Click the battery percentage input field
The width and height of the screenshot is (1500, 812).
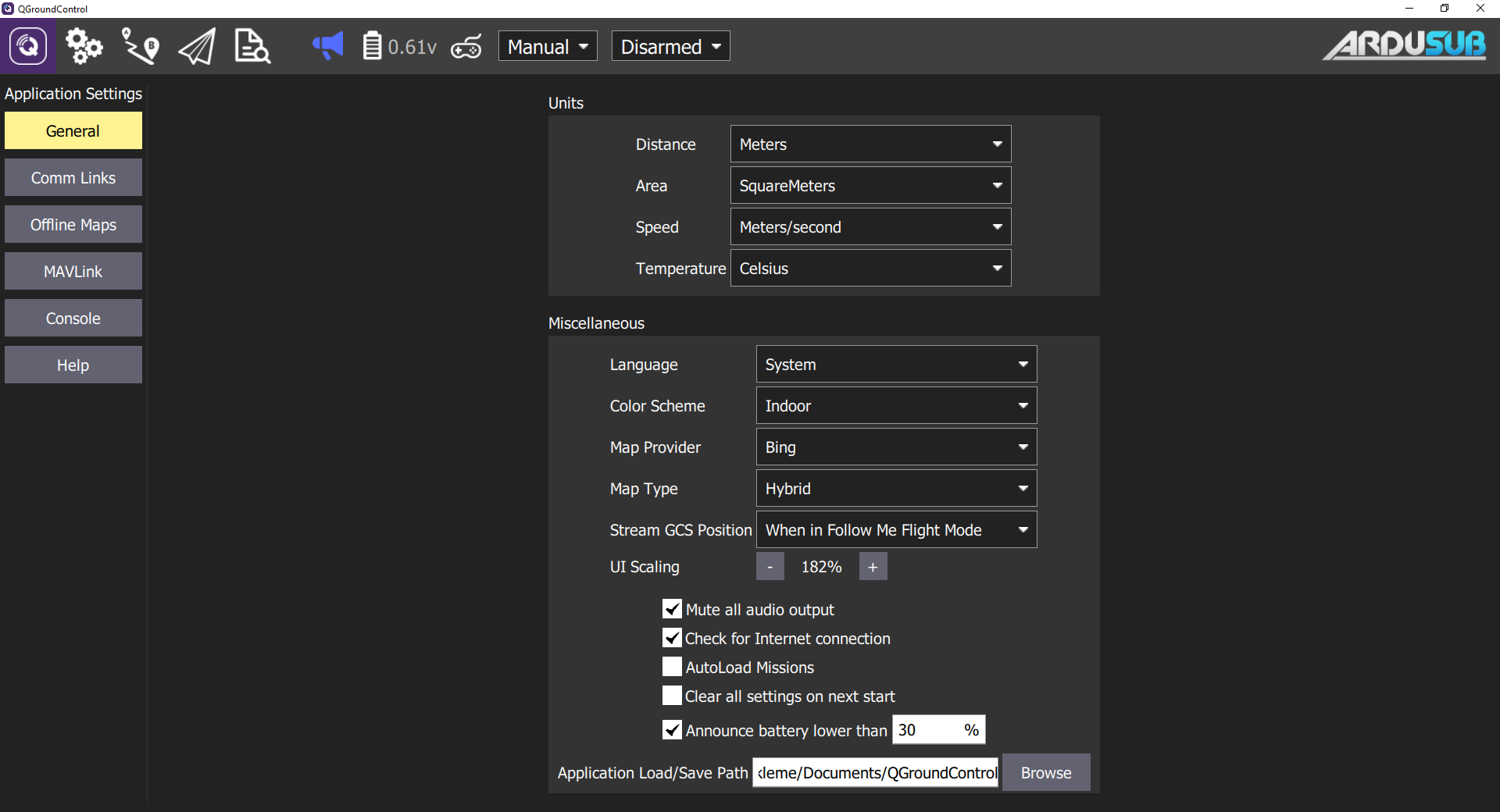(939, 729)
